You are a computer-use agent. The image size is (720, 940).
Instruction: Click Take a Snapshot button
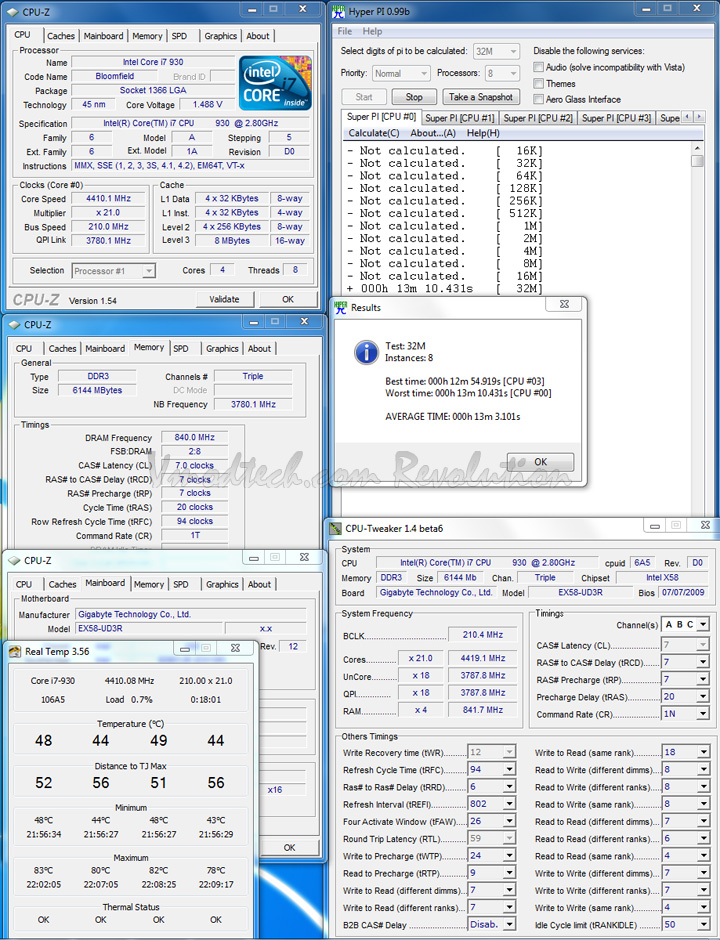[x=481, y=97]
